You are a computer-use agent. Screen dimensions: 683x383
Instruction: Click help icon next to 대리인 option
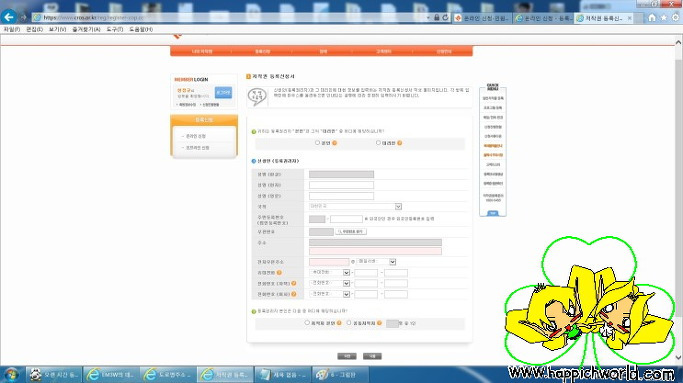click(x=399, y=143)
